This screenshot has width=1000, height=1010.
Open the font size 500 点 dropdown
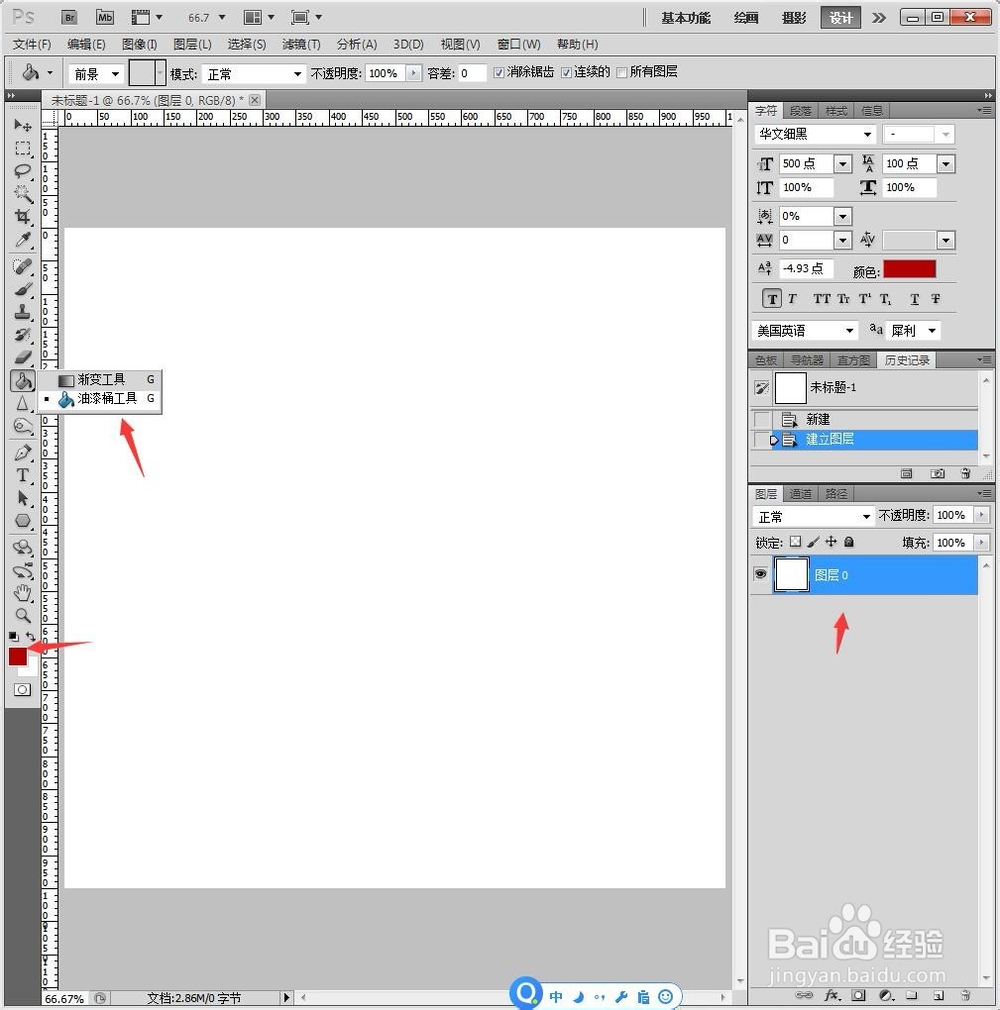[x=843, y=164]
